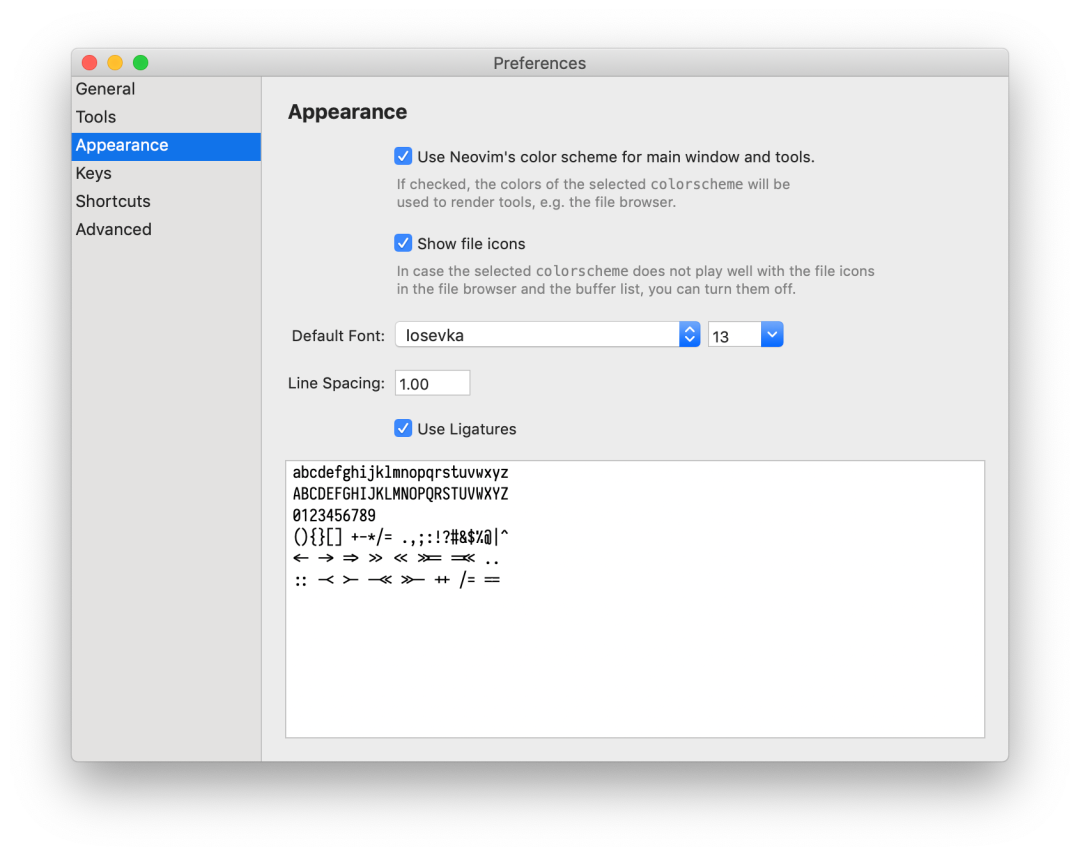The height and width of the screenshot is (856, 1080).
Task: Click the Appearance heading text
Action: pyautogui.click(x=347, y=112)
